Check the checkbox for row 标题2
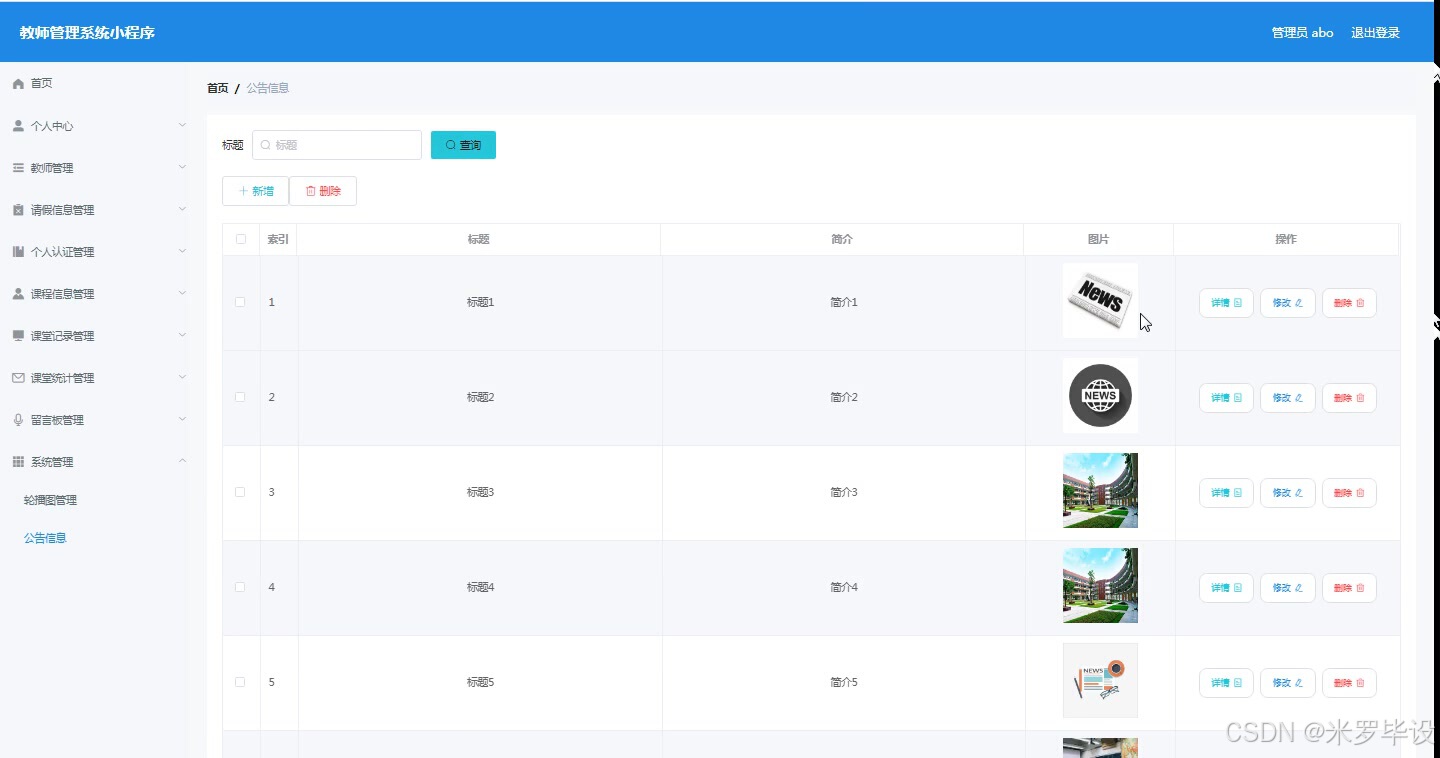The image size is (1440, 758). pos(240,397)
